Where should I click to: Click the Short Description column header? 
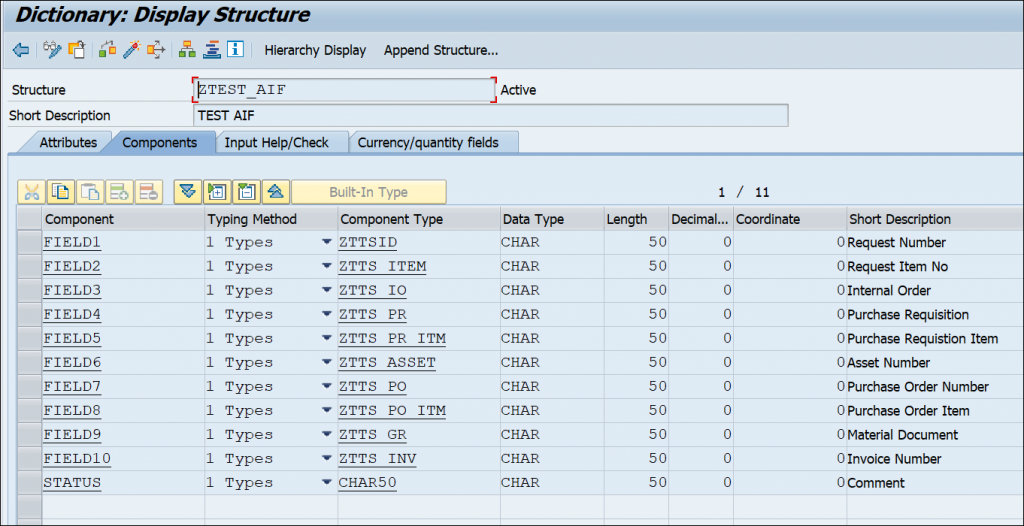coord(935,220)
